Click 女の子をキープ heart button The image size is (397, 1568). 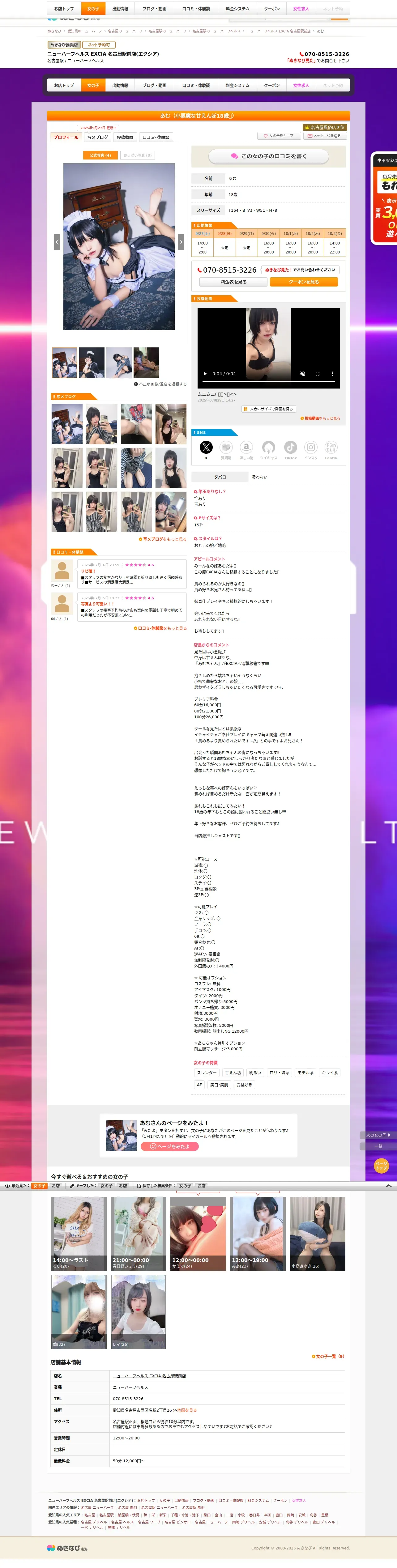pyautogui.click(x=278, y=136)
